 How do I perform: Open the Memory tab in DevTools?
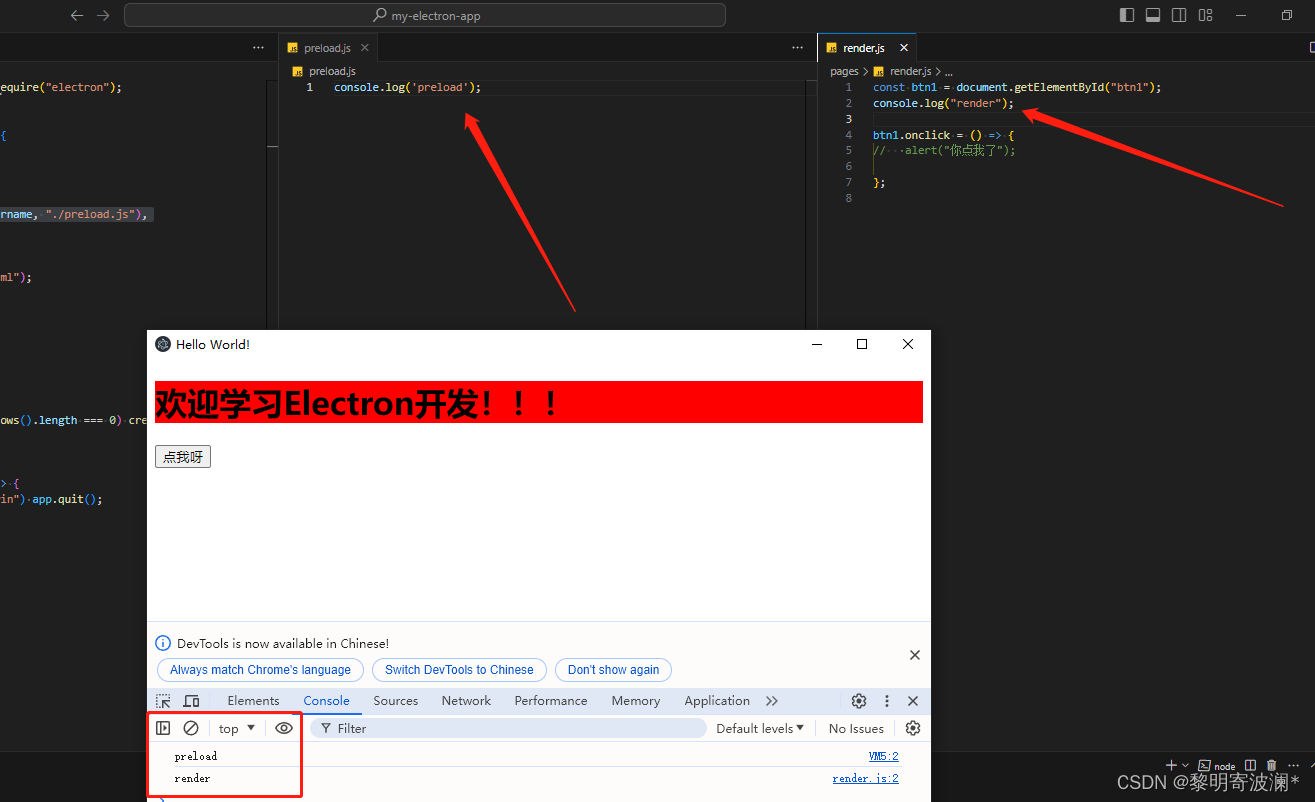(x=636, y=701)
